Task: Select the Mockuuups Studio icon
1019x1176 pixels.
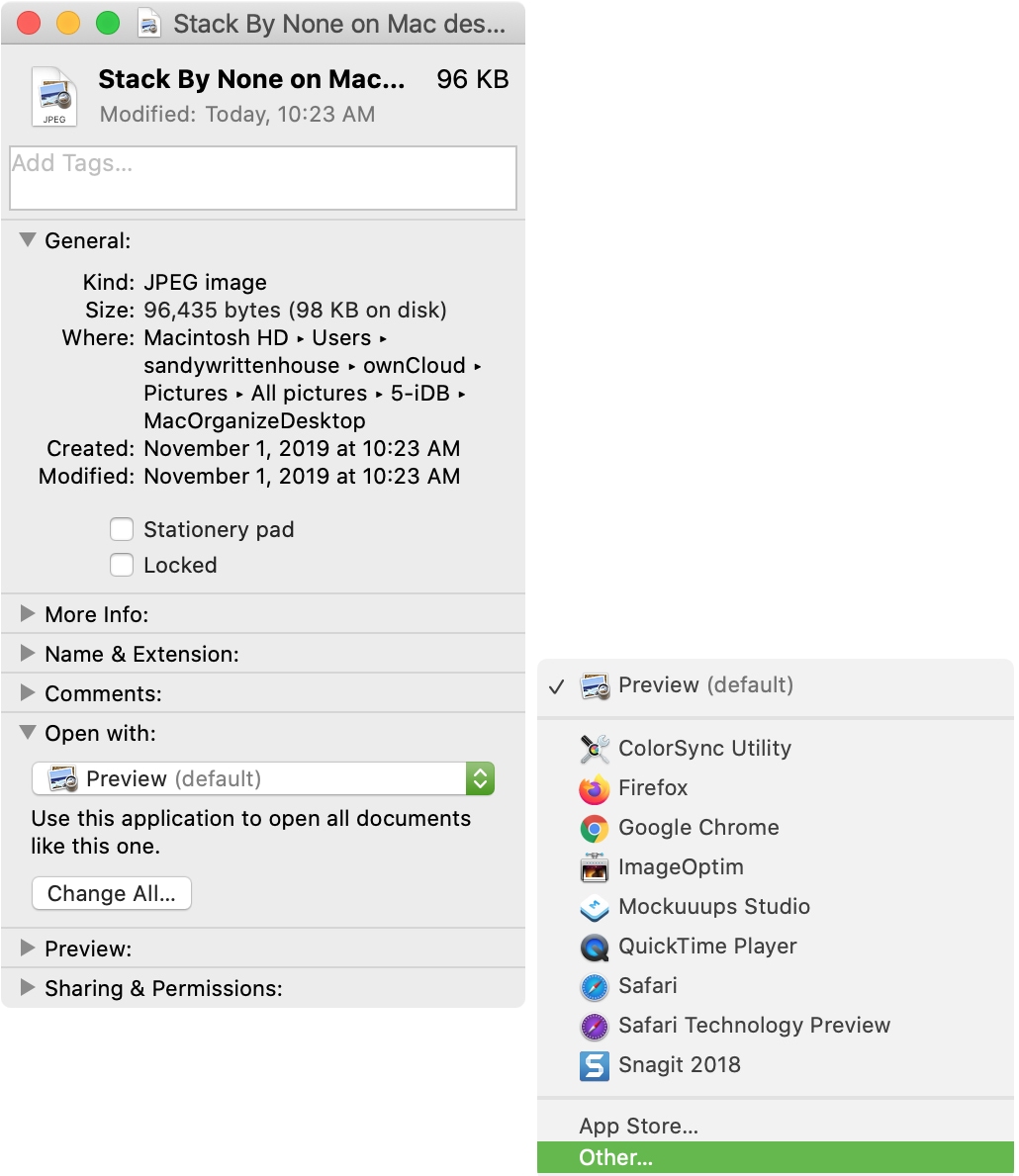Action: pyautogui.click(x=595, y=908)
